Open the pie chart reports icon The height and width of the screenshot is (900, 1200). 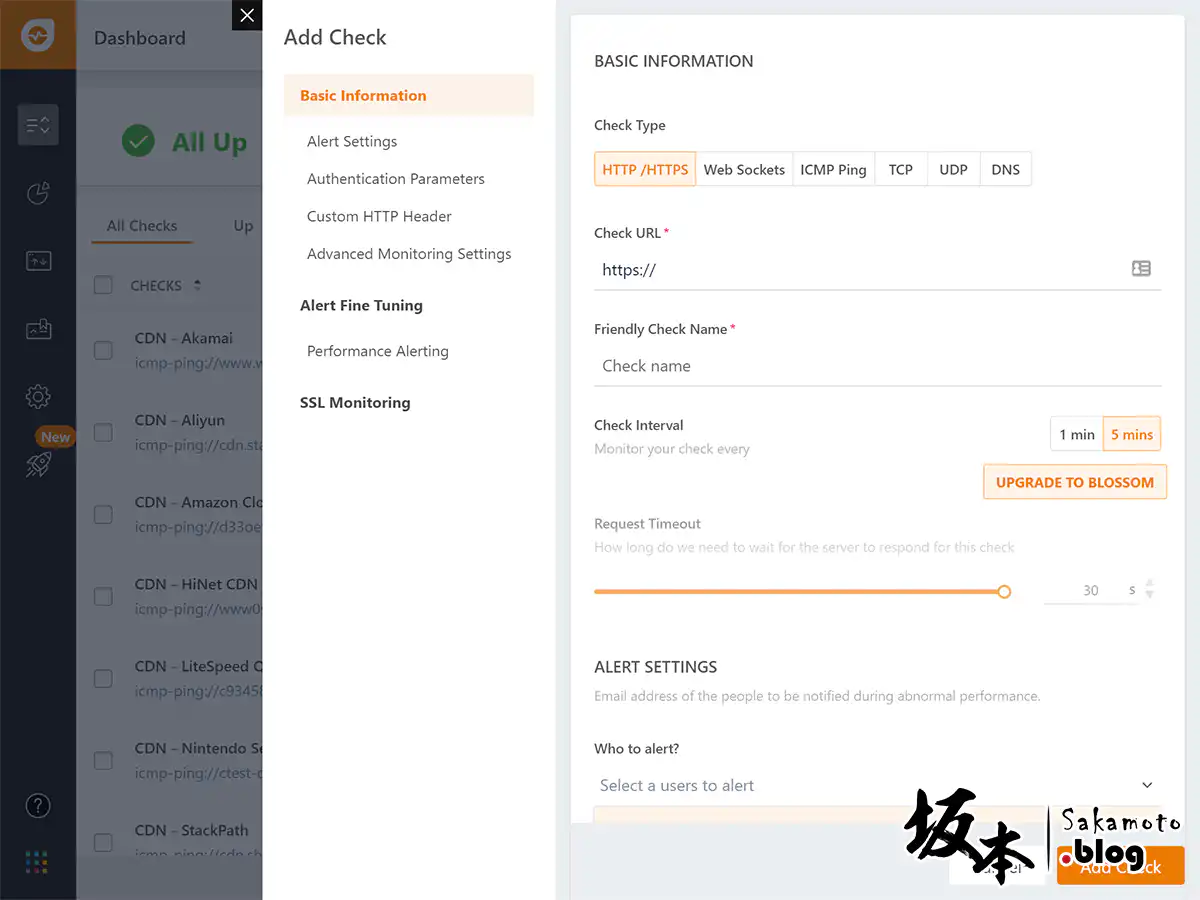pyautogui.click(x=38, y=193)
